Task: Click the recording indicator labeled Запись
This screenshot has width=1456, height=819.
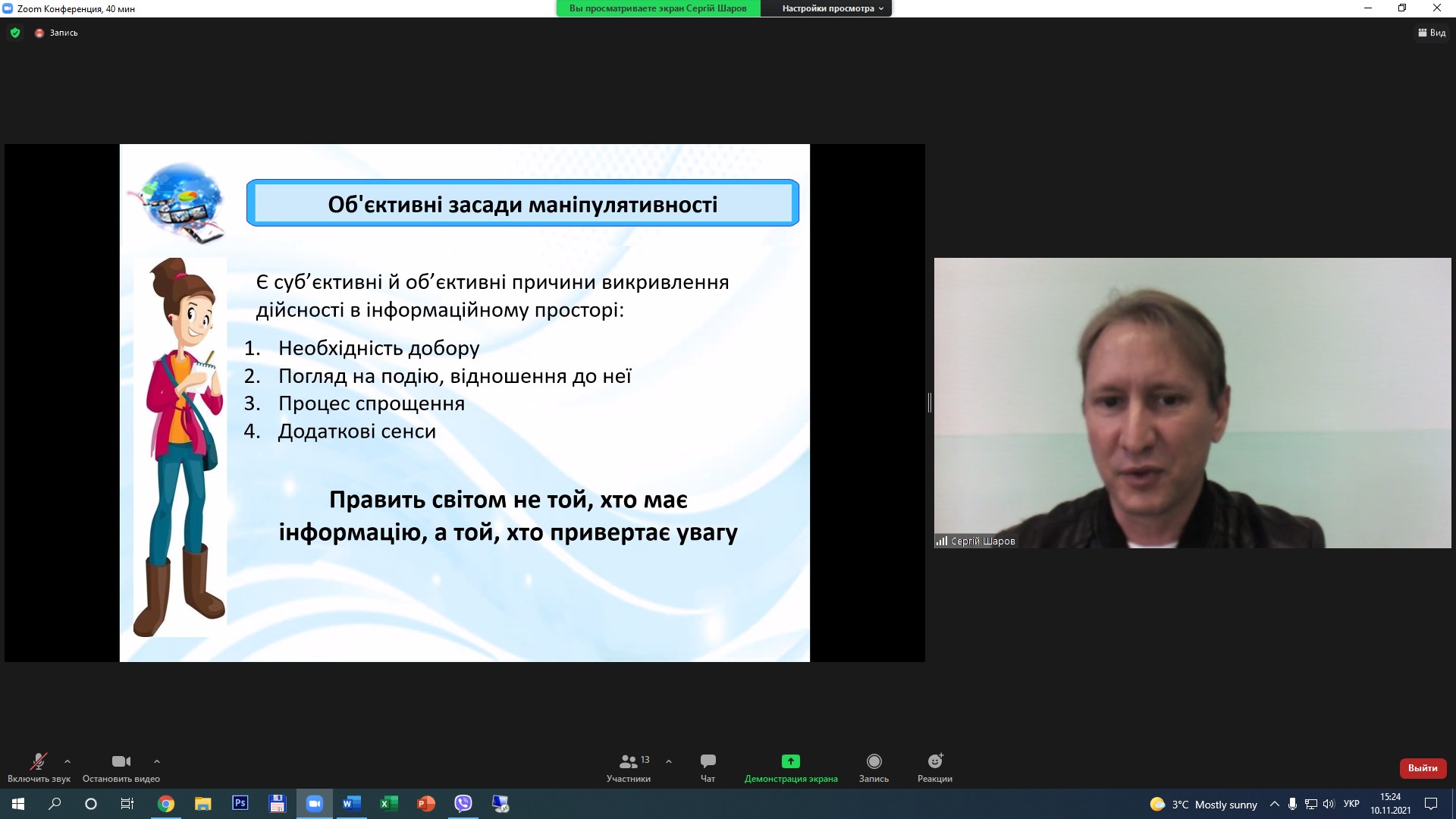Action: pos(57,33)
